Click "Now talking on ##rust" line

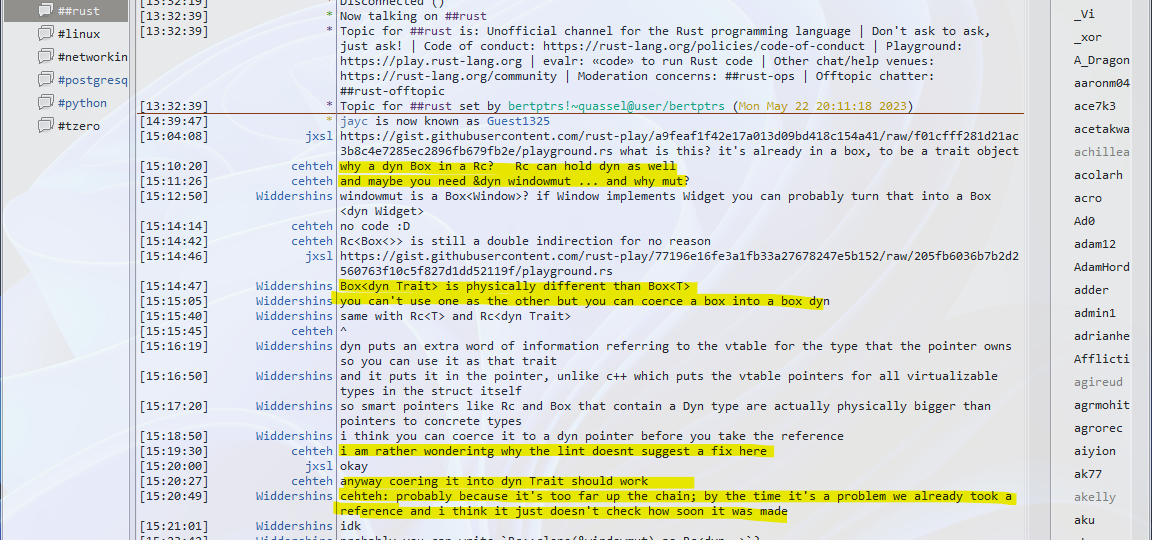[x=413, y=16]
